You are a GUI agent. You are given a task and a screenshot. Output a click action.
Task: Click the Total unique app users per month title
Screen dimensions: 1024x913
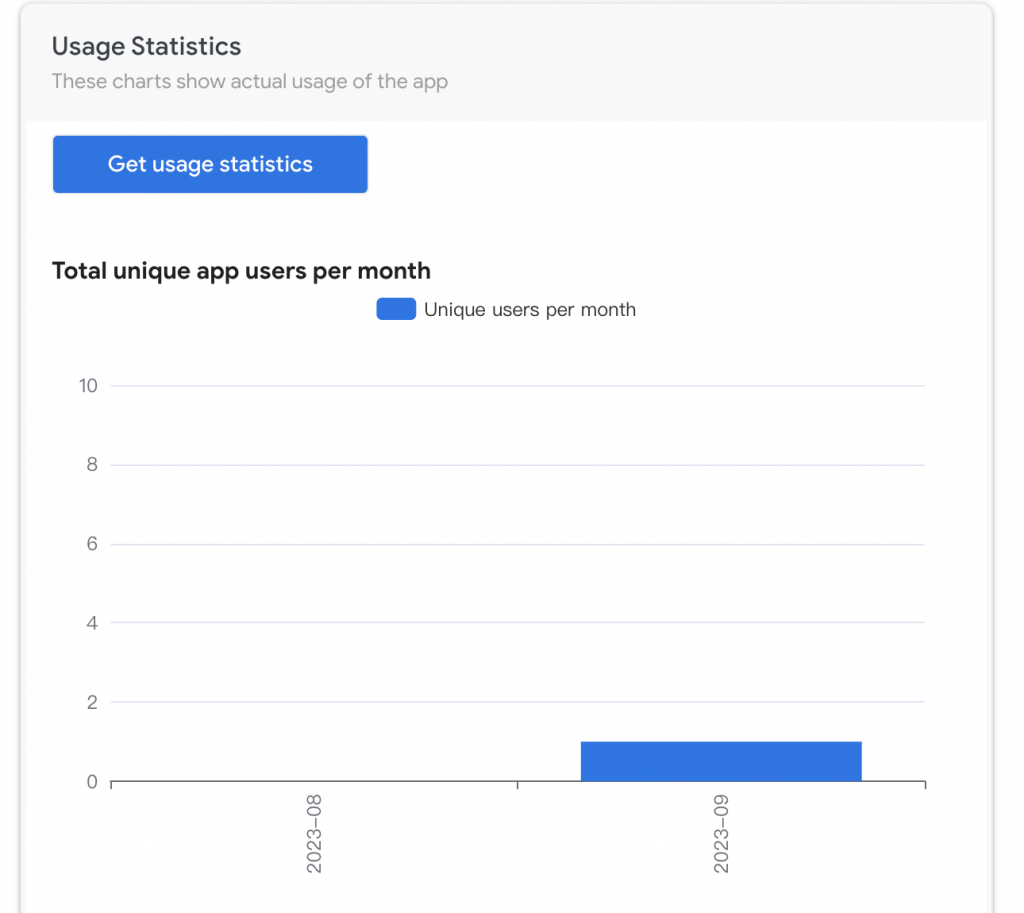coord(241,271)
